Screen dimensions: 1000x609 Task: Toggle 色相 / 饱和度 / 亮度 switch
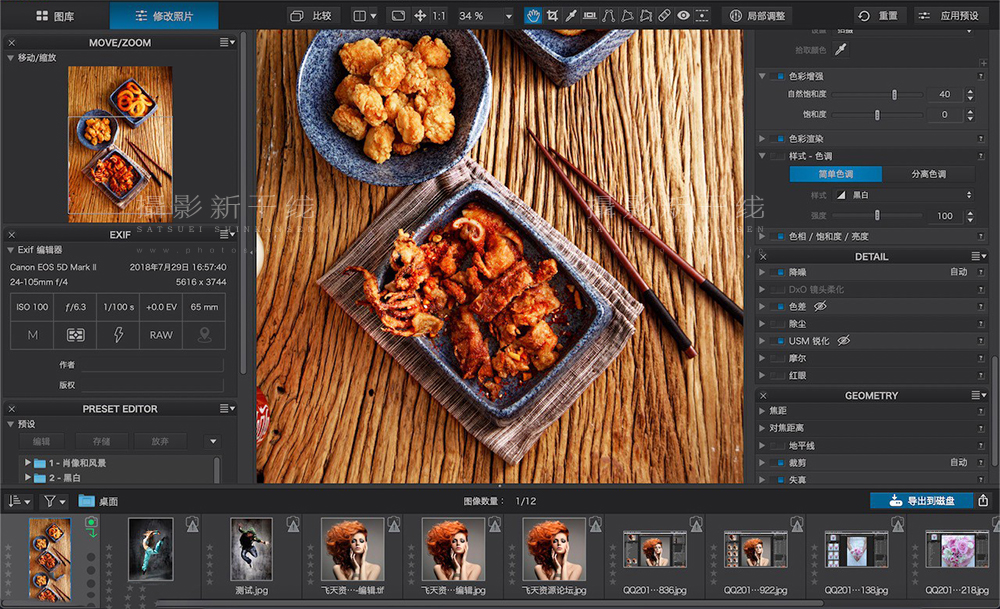tap(778, 237)
